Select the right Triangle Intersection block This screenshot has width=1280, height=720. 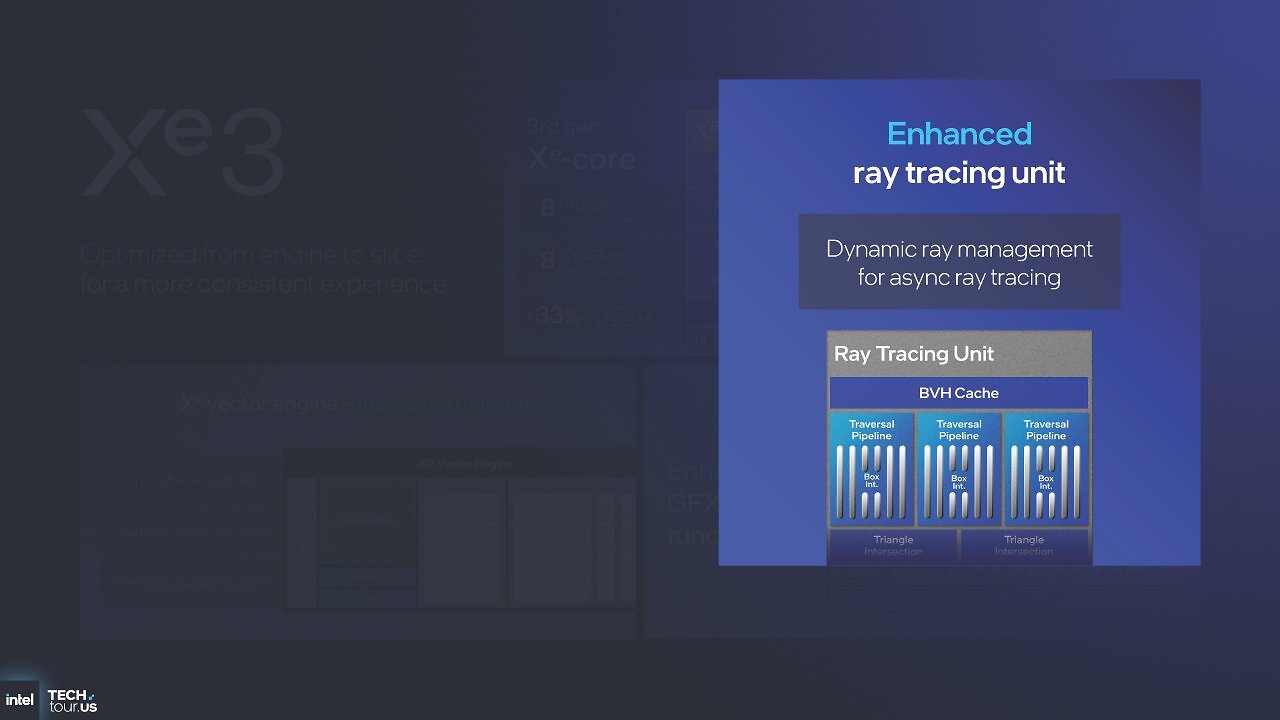click(1024, 546)
